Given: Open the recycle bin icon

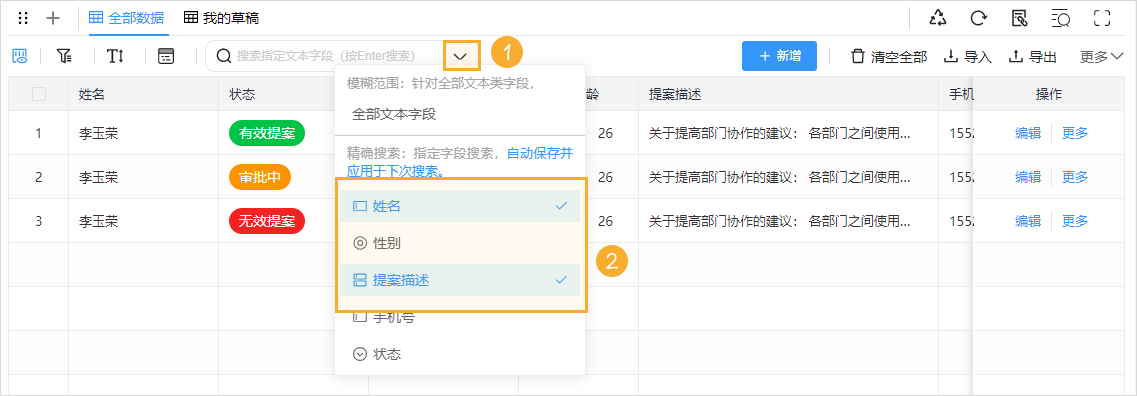Looking at the screenshot, I should [x=938, y=18].
